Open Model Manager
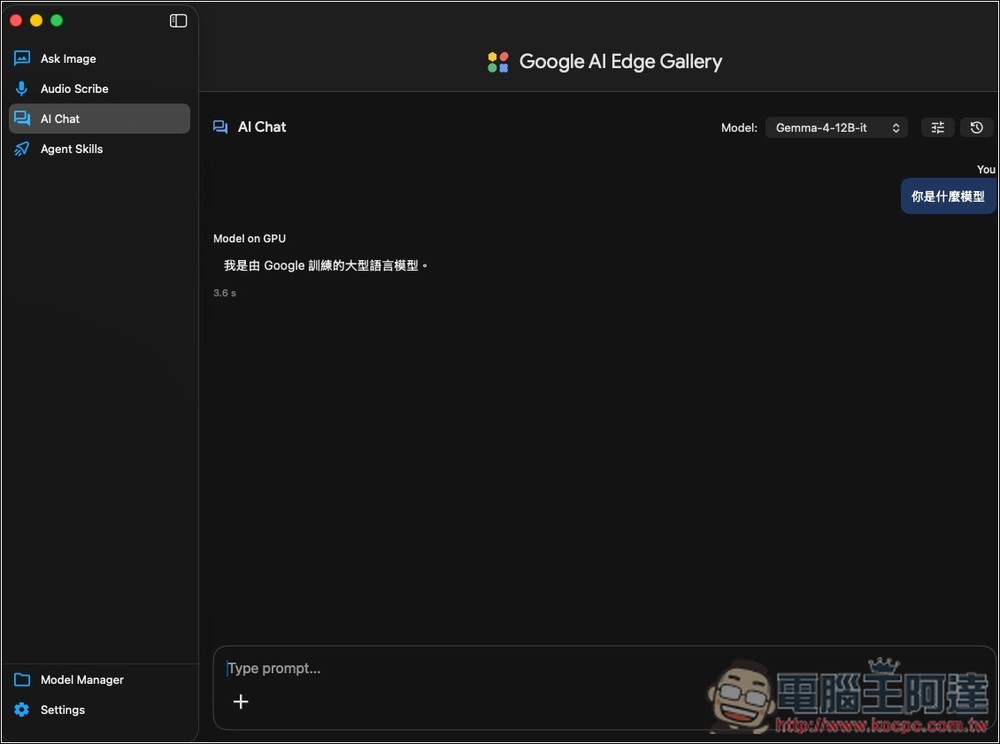This screenshot has height=744, width=1000. 99,680
